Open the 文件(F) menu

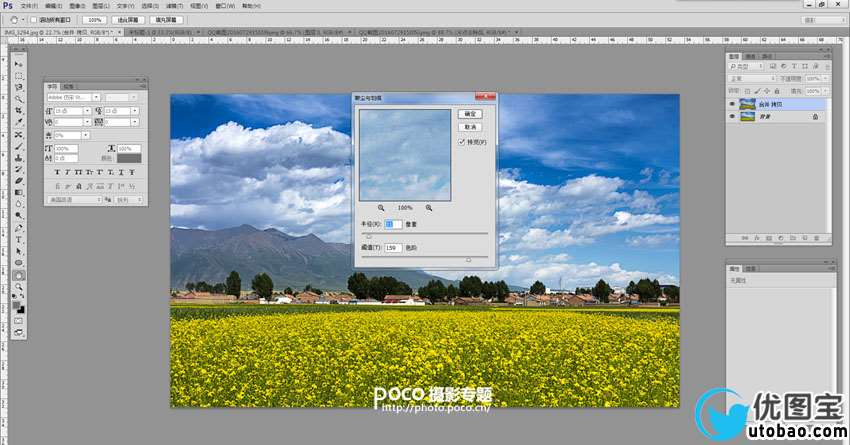pos(29,6)
